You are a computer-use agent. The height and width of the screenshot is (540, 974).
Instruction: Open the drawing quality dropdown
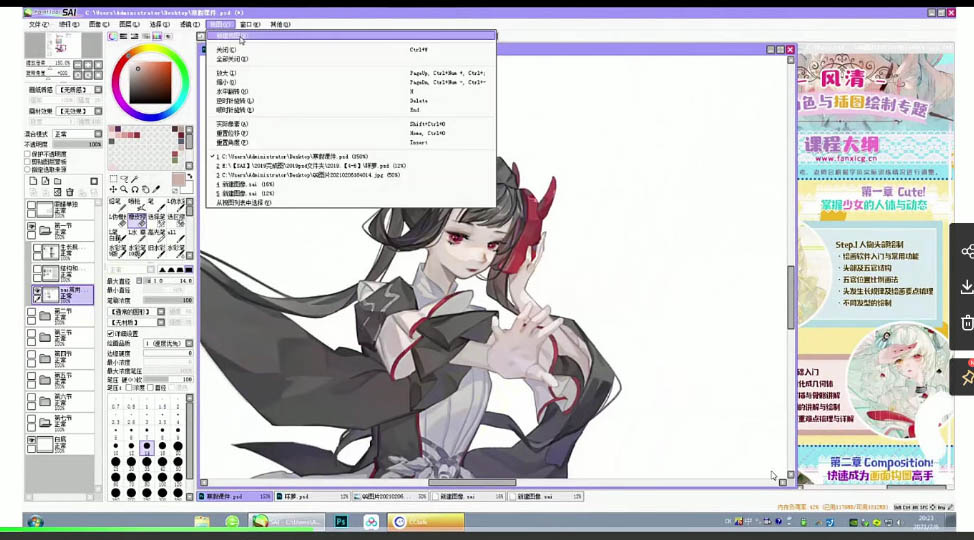pyautogui.click(x=189, y=344)
